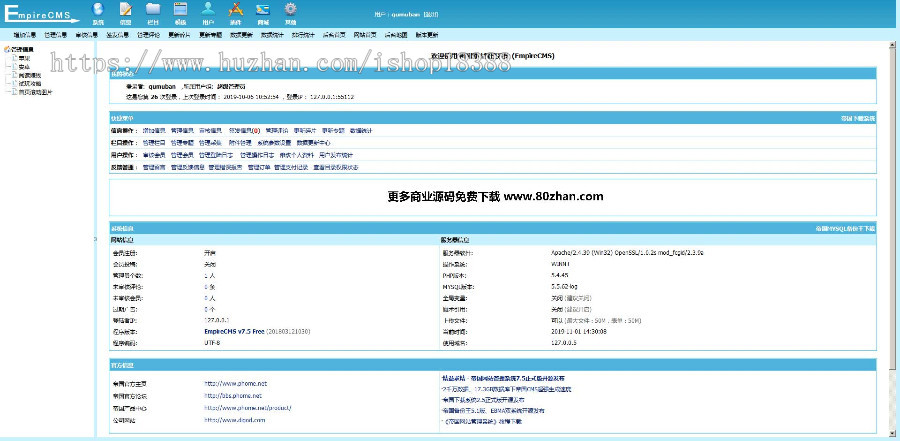This screenshot has width=900, height=441.
Task: Click 管理评论 in the top submenu bar
Action: point(149,35)
